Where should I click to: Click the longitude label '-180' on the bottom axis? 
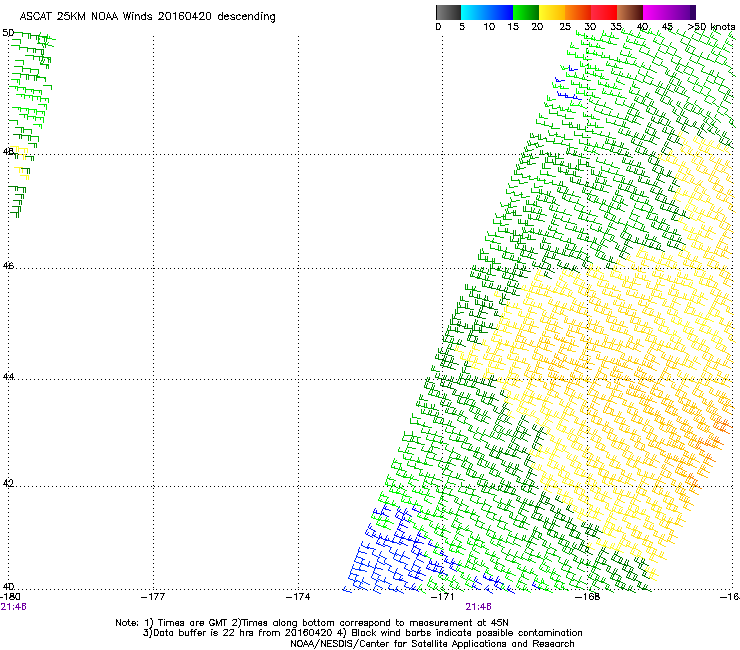coord(10,597)
